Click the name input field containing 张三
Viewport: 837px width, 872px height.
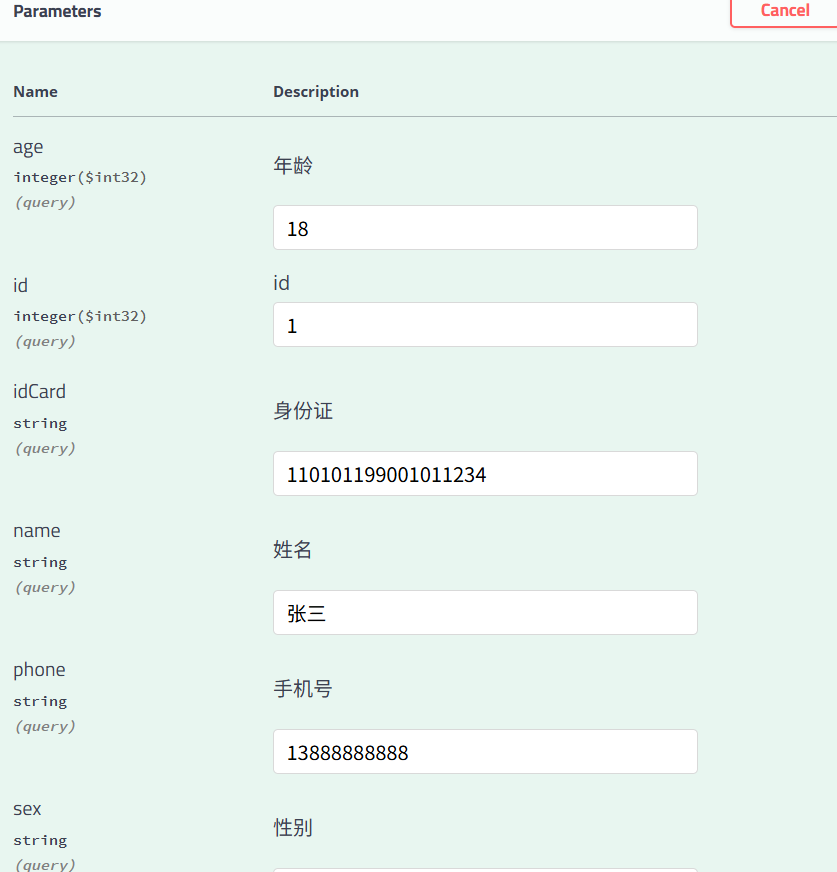[485, 613]
